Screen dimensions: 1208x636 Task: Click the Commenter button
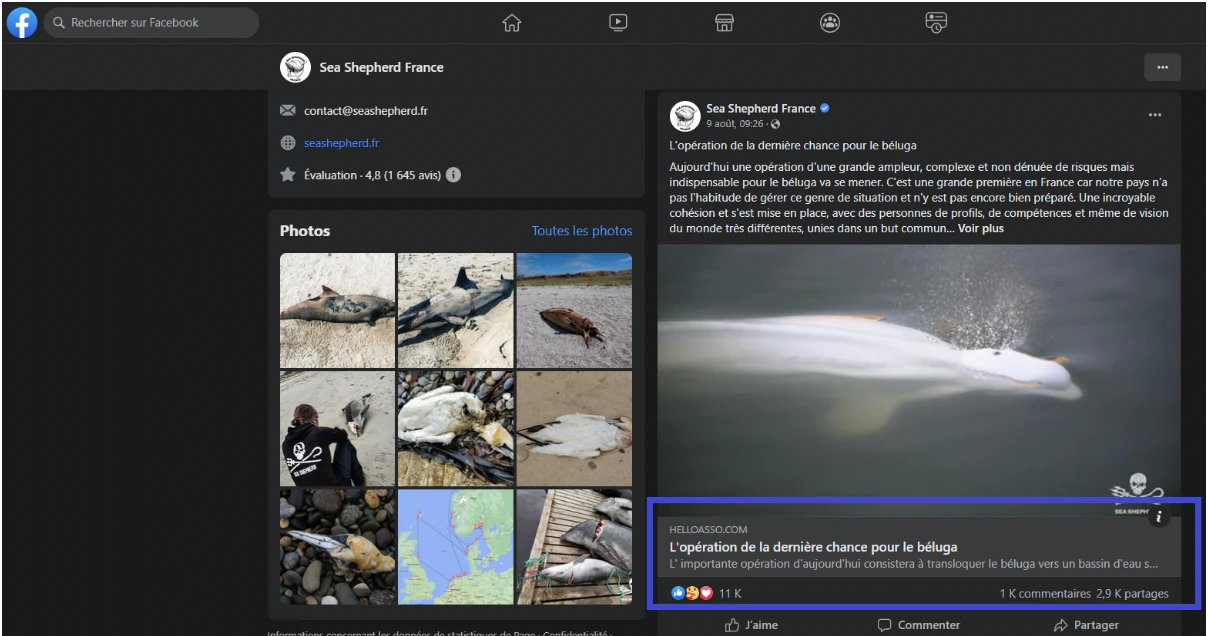[919, 625]
